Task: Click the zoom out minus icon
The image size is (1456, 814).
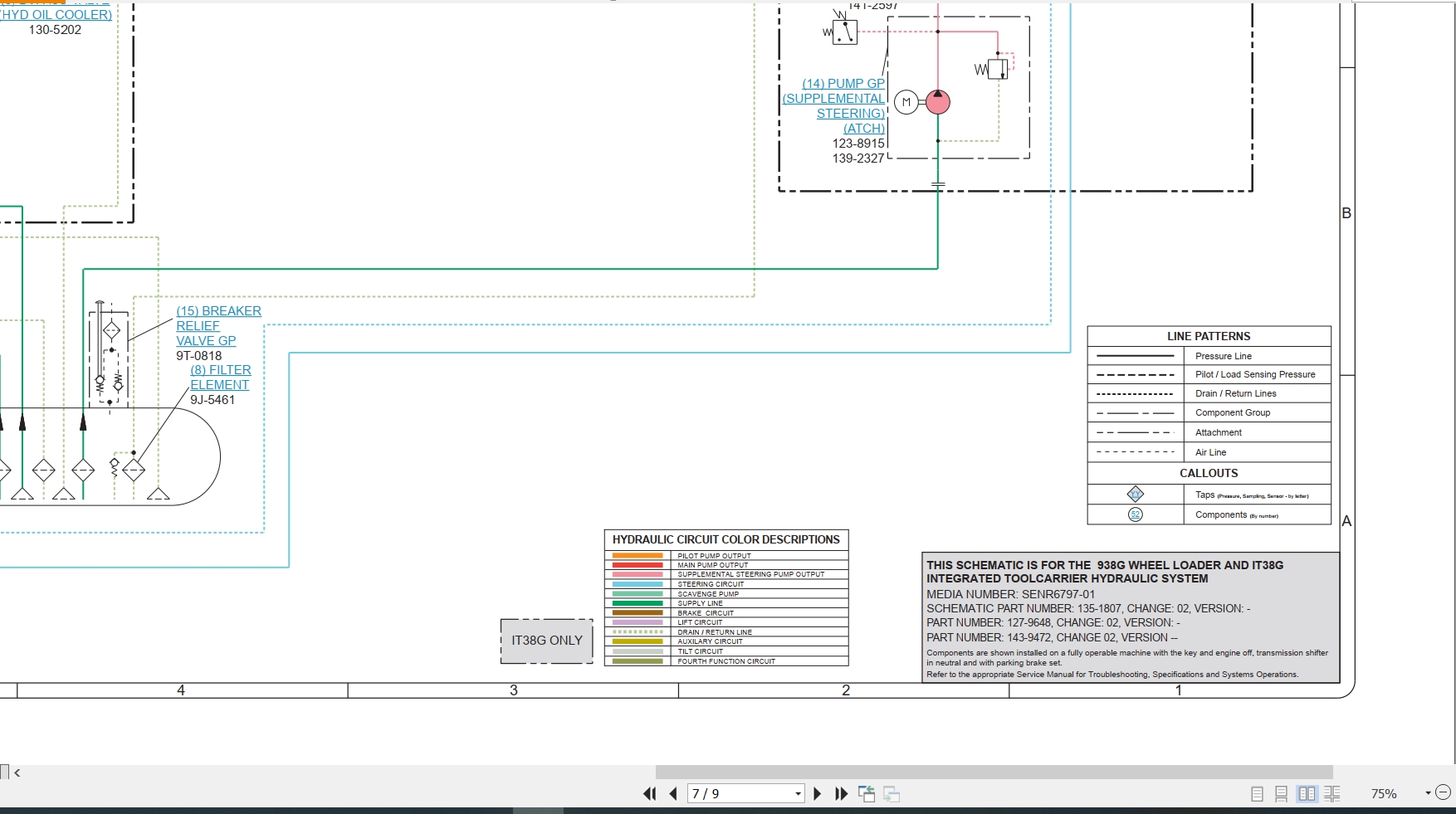Action: click(1444, 792)
